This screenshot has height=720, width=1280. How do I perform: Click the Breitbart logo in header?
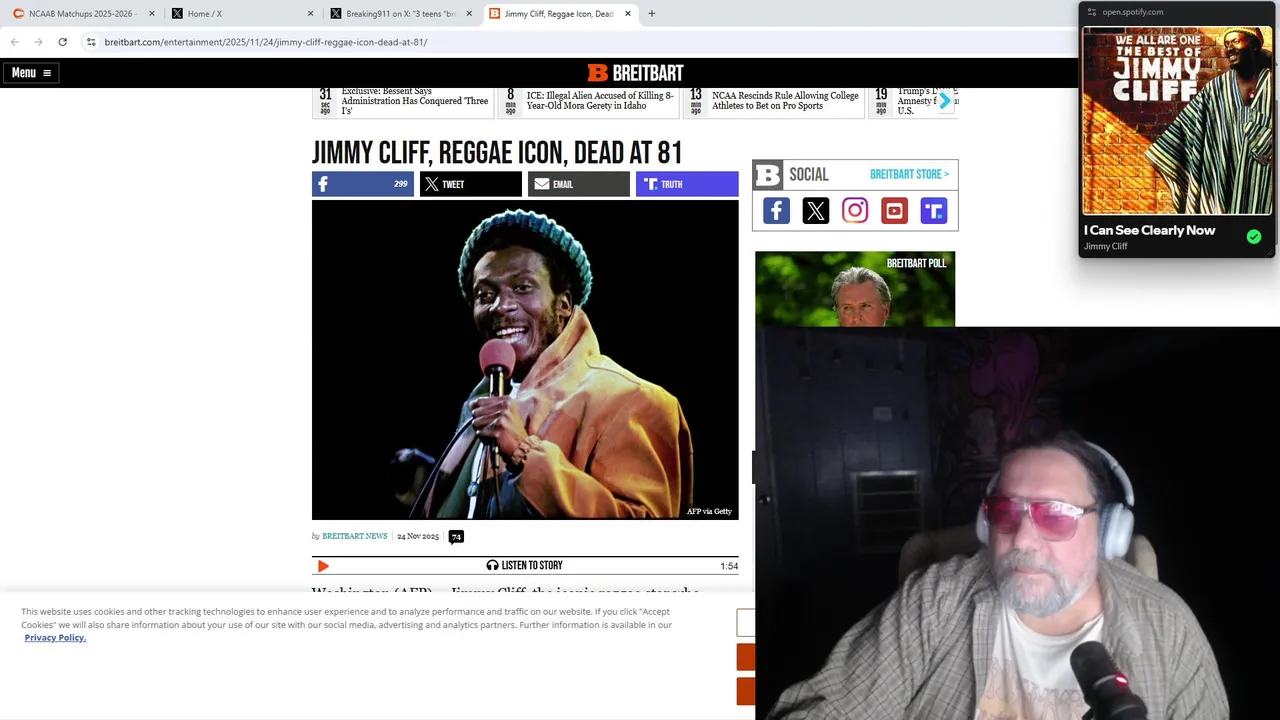pyautogui.click(x=635, y=72)
